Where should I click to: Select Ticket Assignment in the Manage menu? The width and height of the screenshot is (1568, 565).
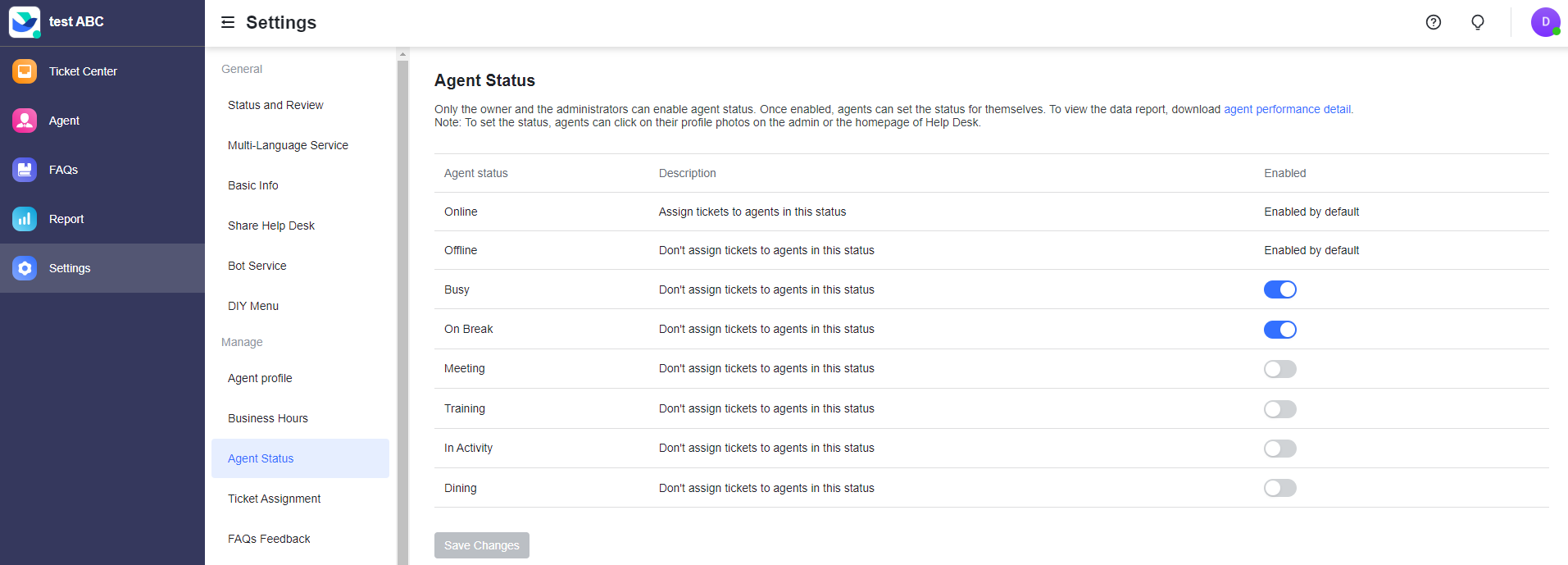(274, 499)
